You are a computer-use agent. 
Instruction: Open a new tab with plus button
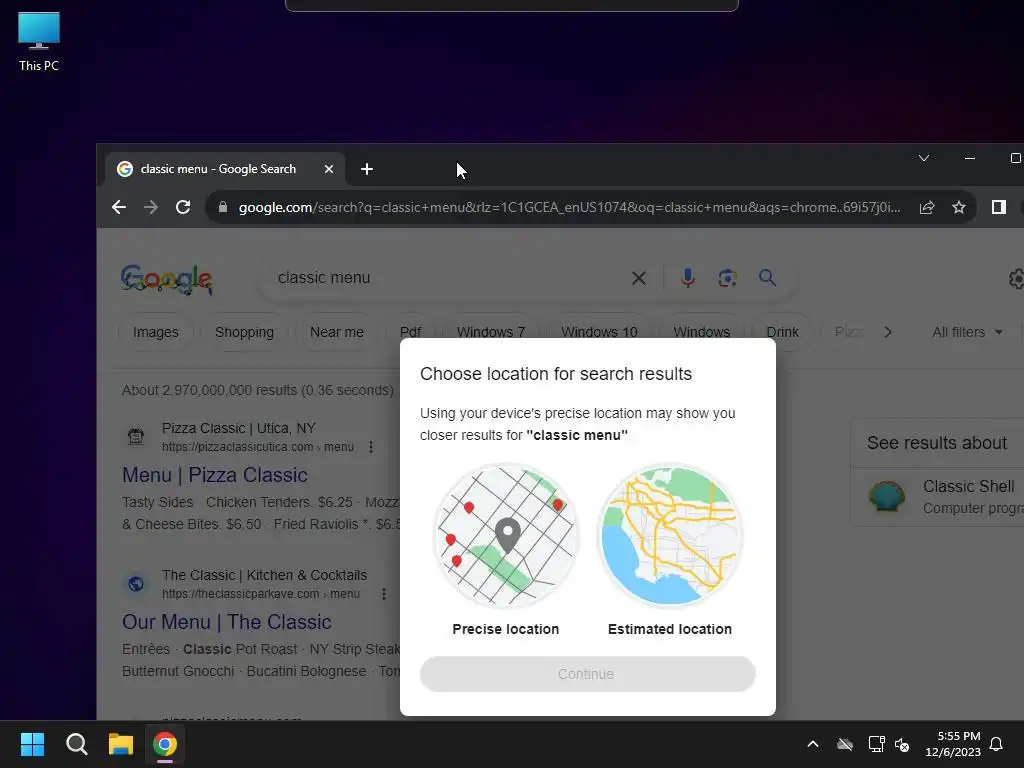click(x=367, y=169)
